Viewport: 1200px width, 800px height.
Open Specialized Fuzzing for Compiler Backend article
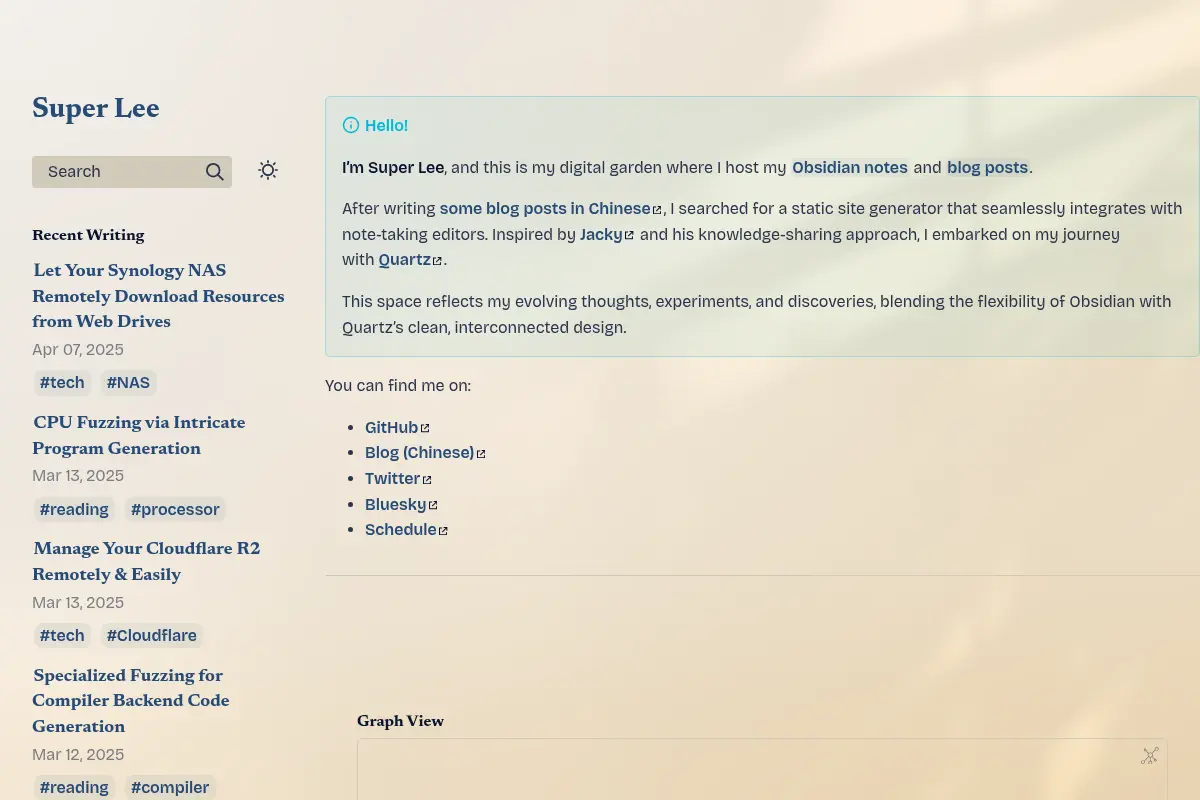pyautogui.click(x=131, y=701)
